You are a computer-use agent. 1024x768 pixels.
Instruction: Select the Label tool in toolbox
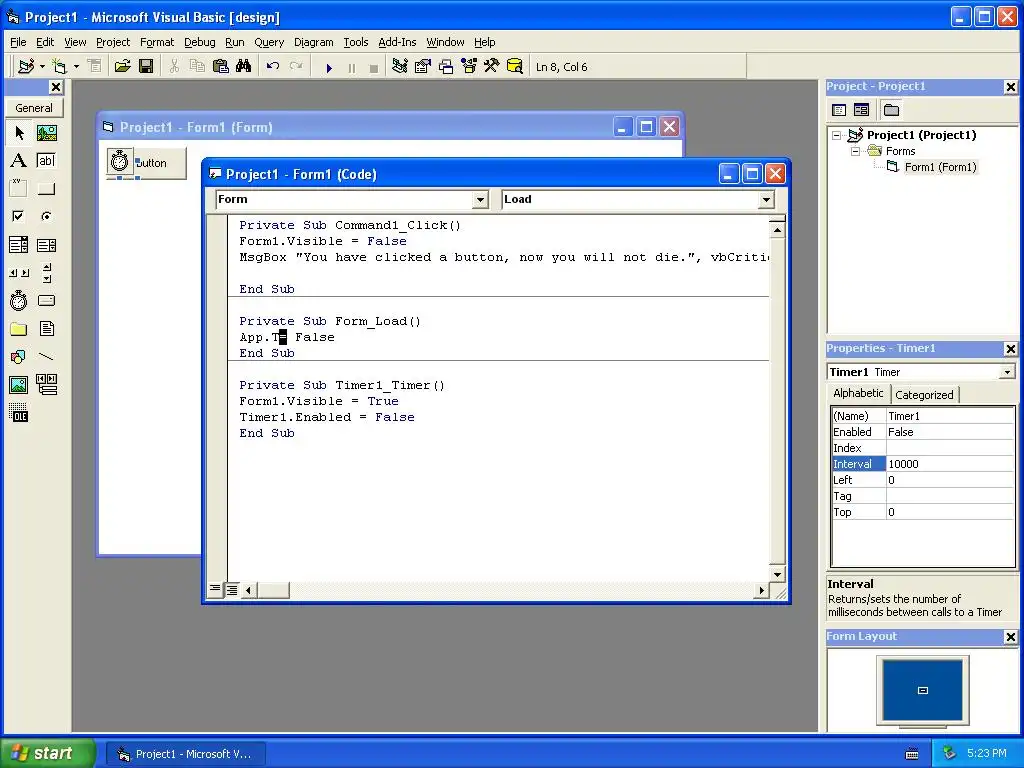pos(19,161)
